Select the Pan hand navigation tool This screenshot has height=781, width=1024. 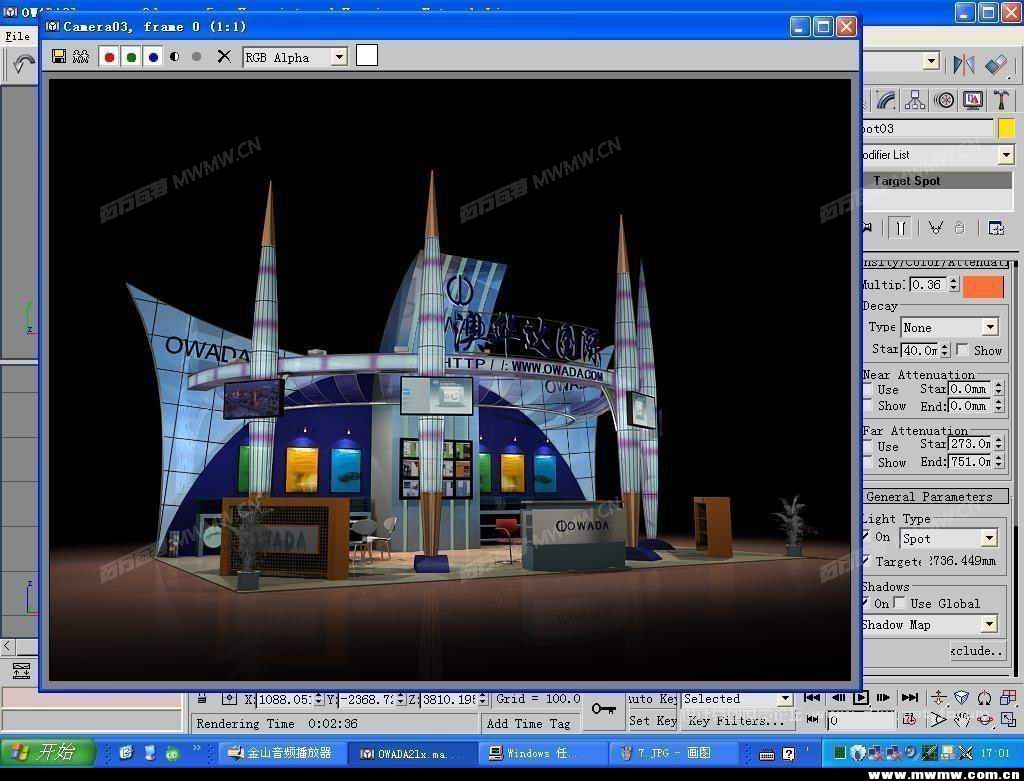point(961,720)
